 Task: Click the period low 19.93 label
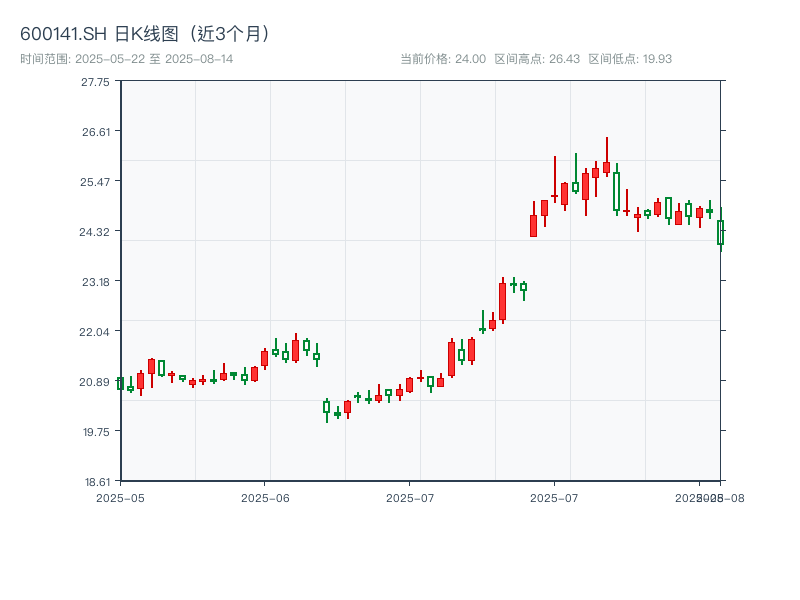pyautogui.click(x=630, y=59)
